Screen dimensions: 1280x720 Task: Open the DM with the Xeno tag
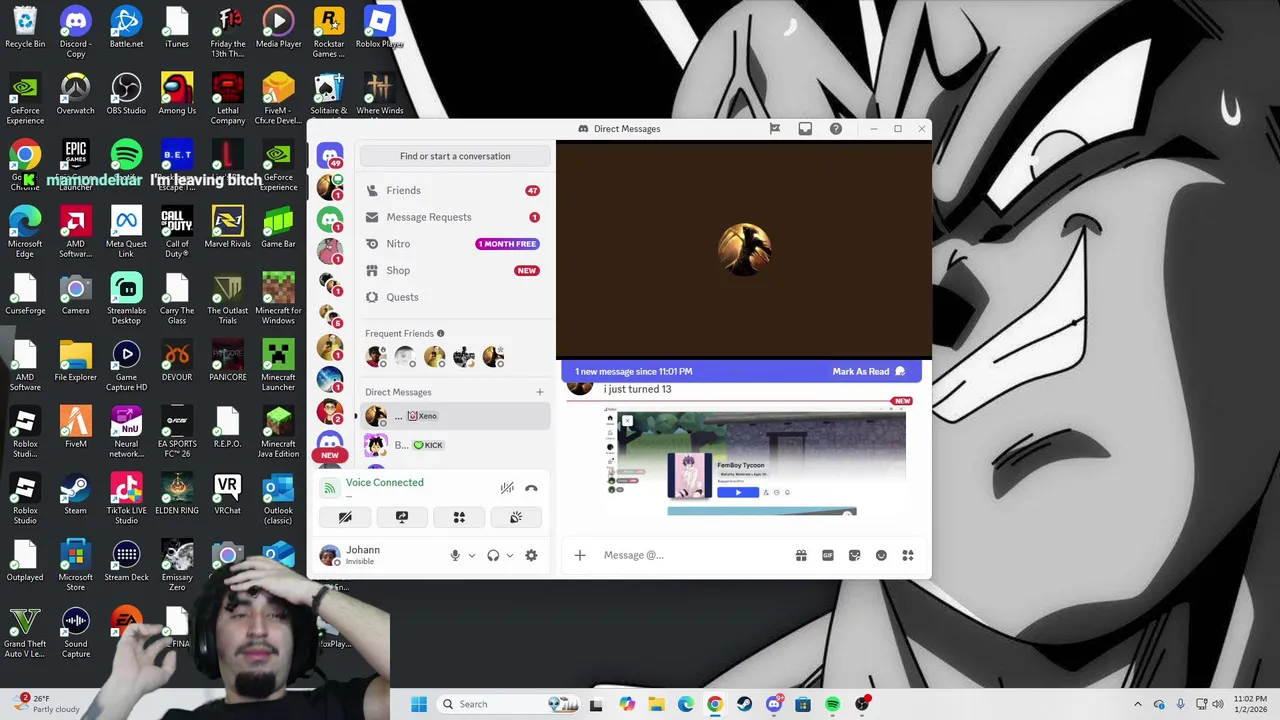point(453,416)
